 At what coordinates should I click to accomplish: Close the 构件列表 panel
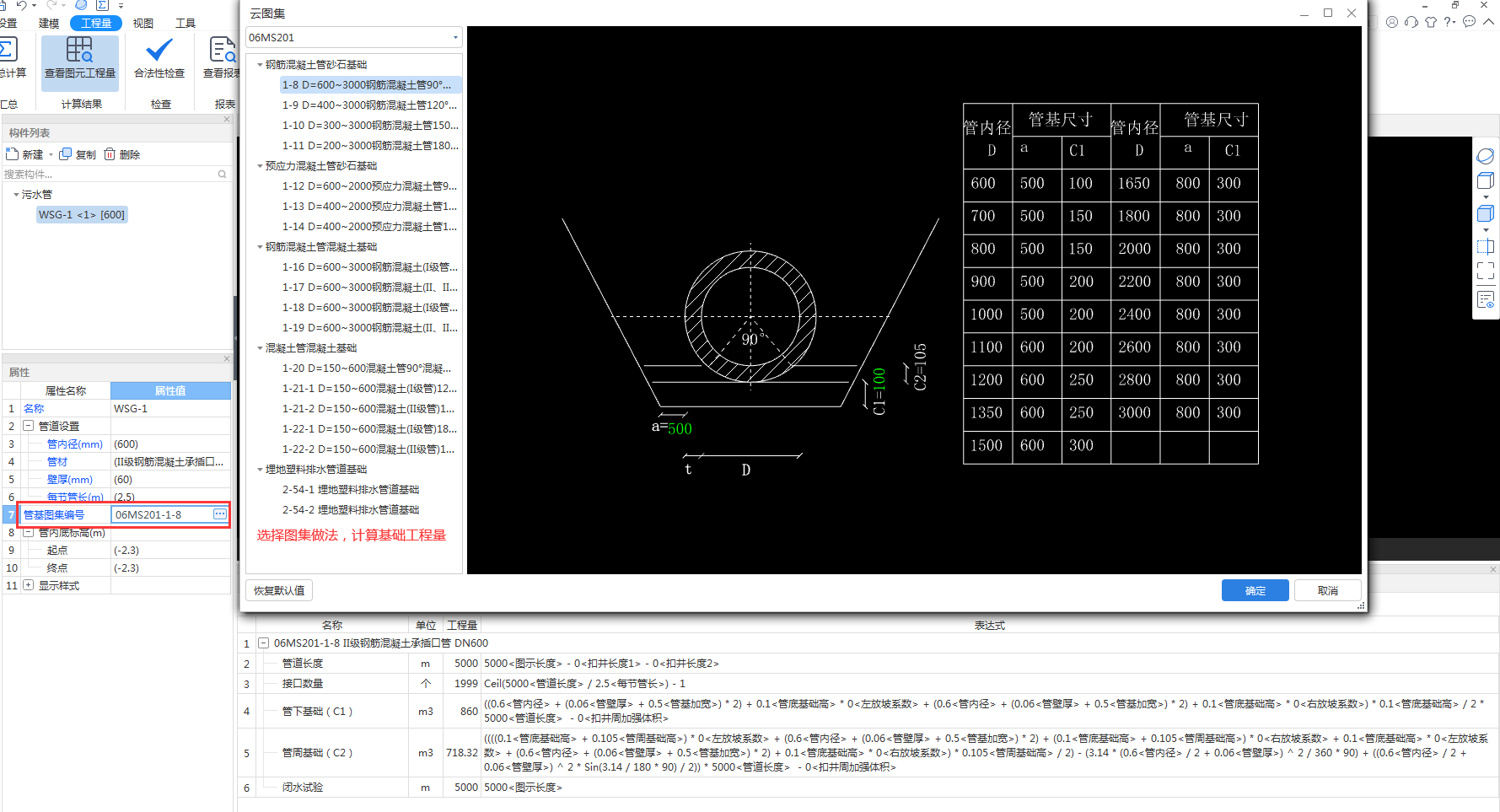(227, 120)
